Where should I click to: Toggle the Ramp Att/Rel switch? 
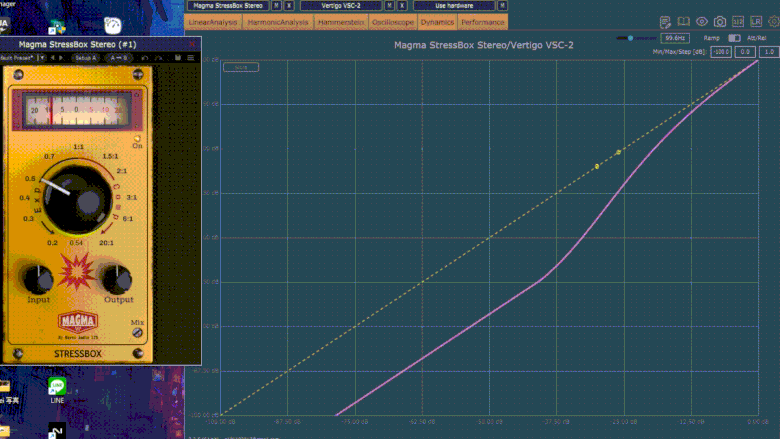coord(734,38)
